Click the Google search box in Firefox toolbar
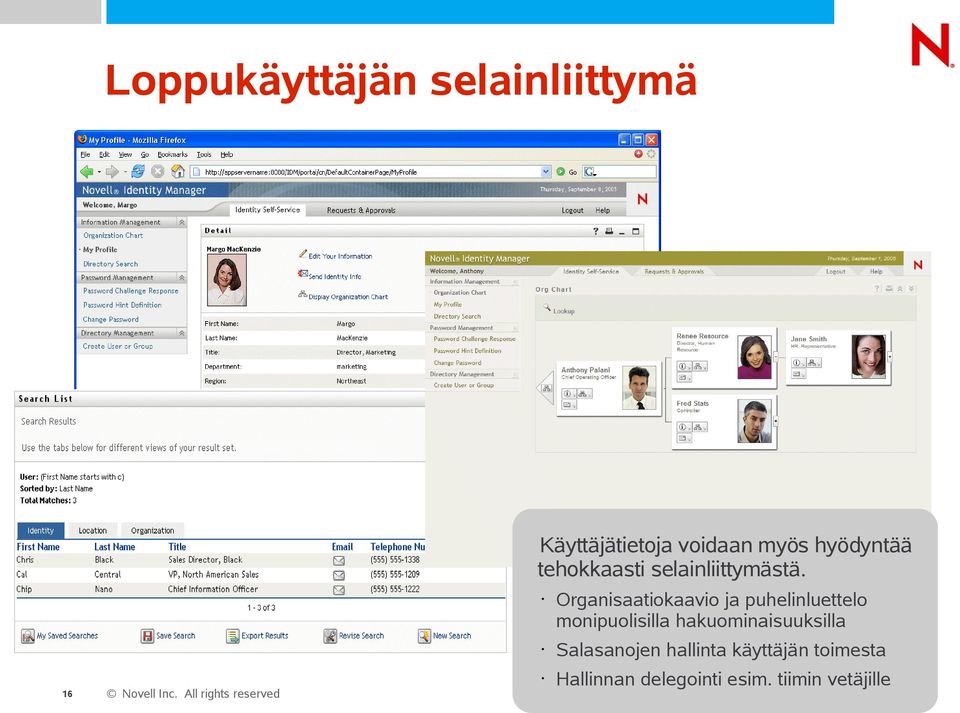 tap(619, 172)
